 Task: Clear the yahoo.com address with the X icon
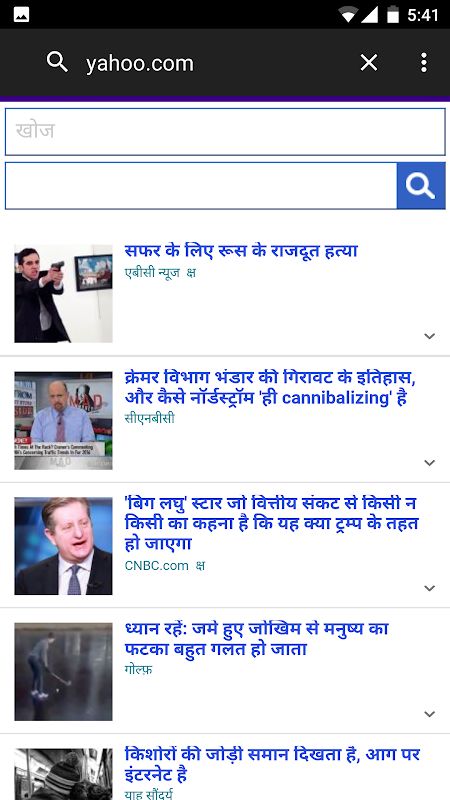pyautogui.click(x=368, y=63)
